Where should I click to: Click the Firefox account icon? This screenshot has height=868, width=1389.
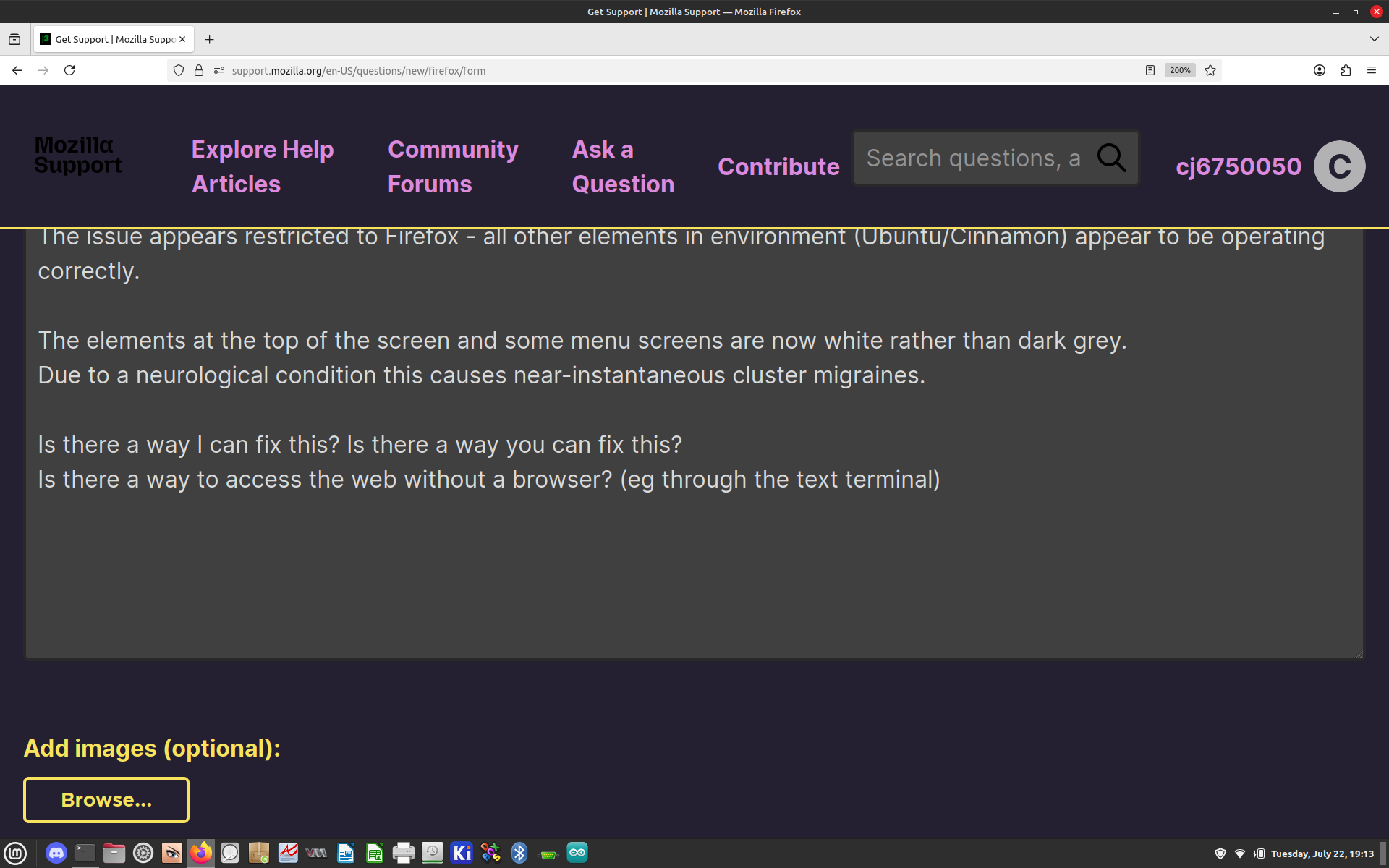coord(1320,70)
